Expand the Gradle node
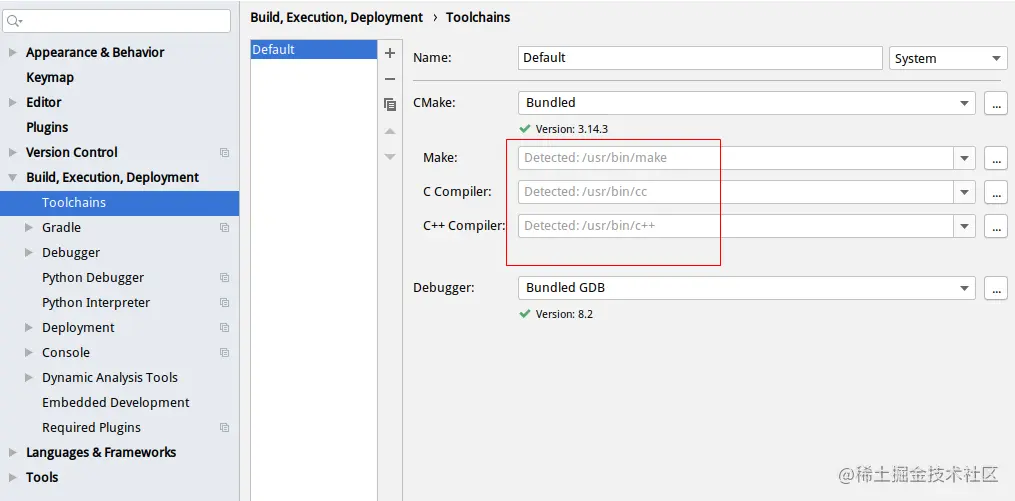The image size is (1015, 501). [x=28, y=228]
